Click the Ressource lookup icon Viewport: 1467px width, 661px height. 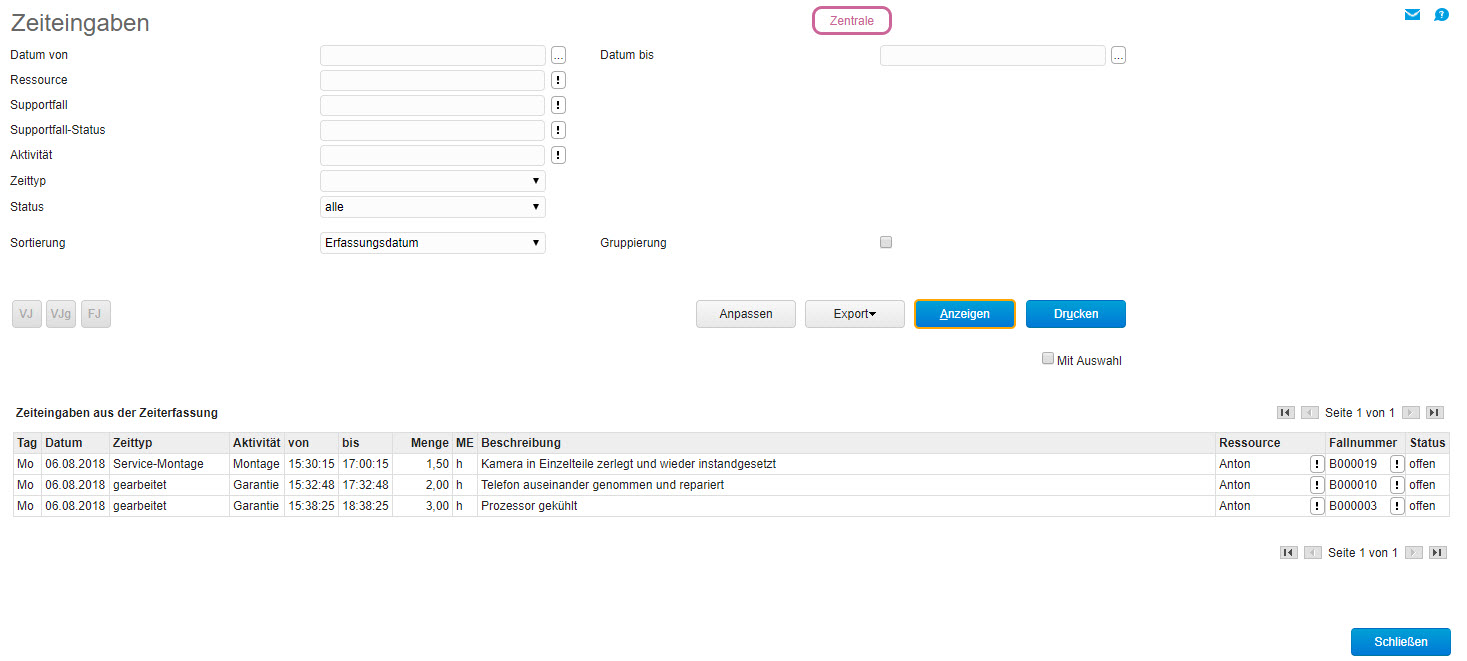click(x=559, y=81)
